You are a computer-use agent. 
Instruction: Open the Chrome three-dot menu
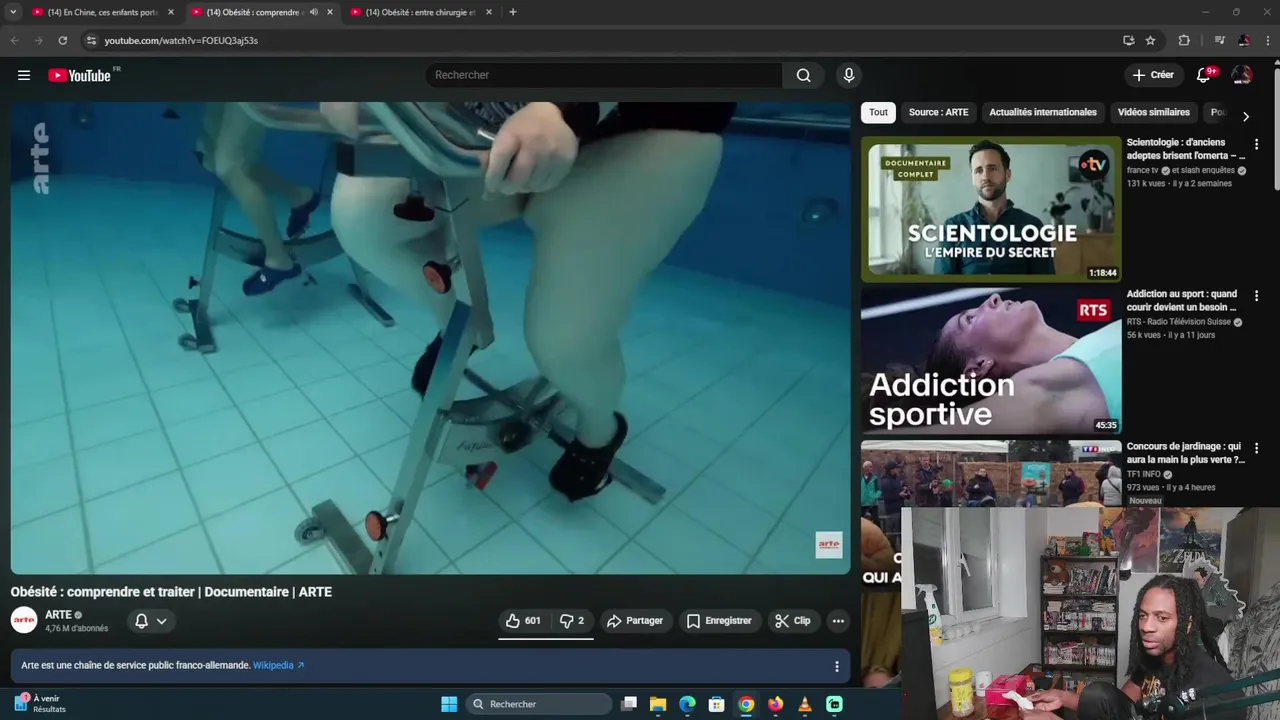pyautogui.click(x=1267, y=40)
